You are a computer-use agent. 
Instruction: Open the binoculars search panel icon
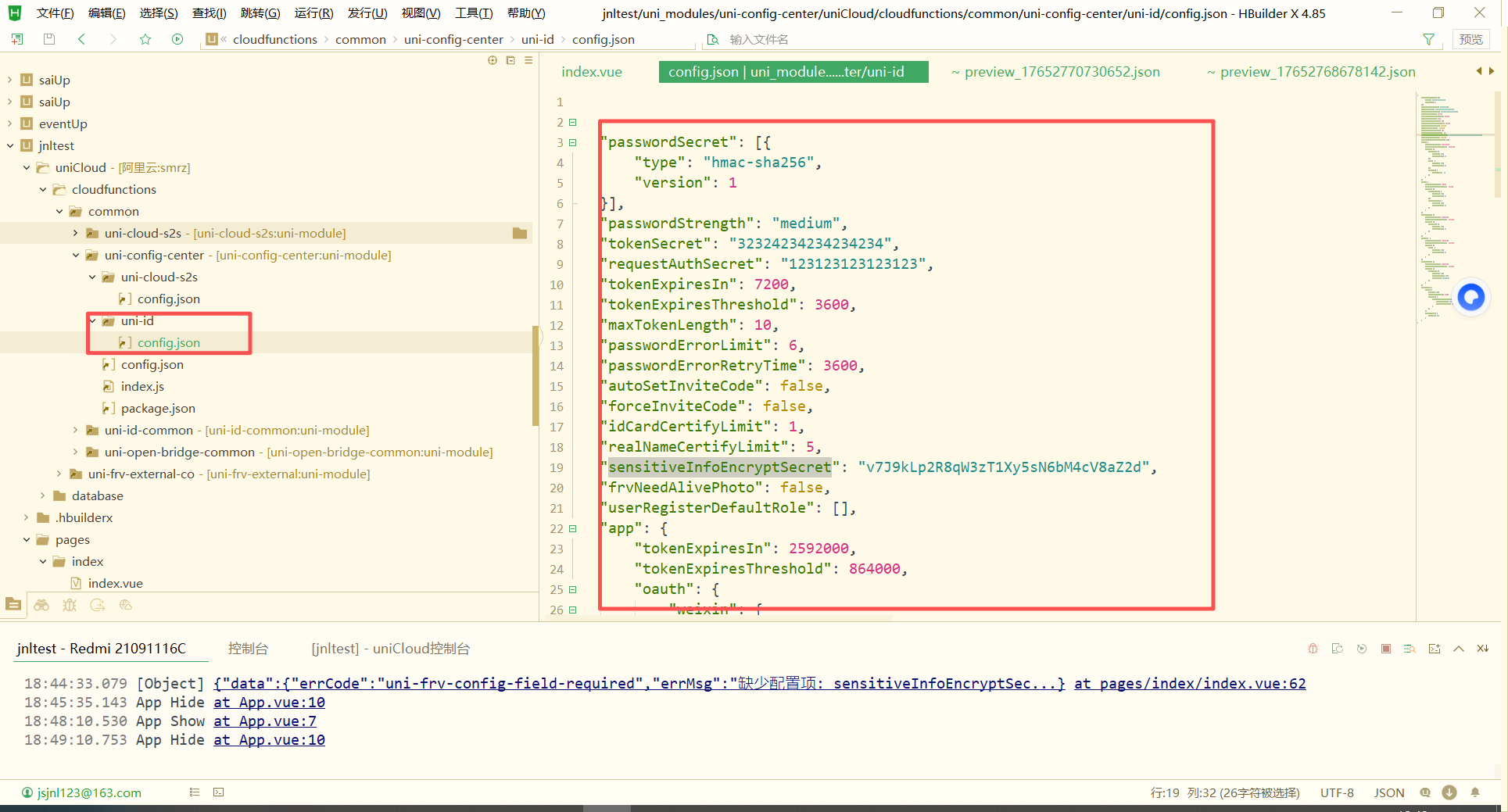(x=41, y=605)
